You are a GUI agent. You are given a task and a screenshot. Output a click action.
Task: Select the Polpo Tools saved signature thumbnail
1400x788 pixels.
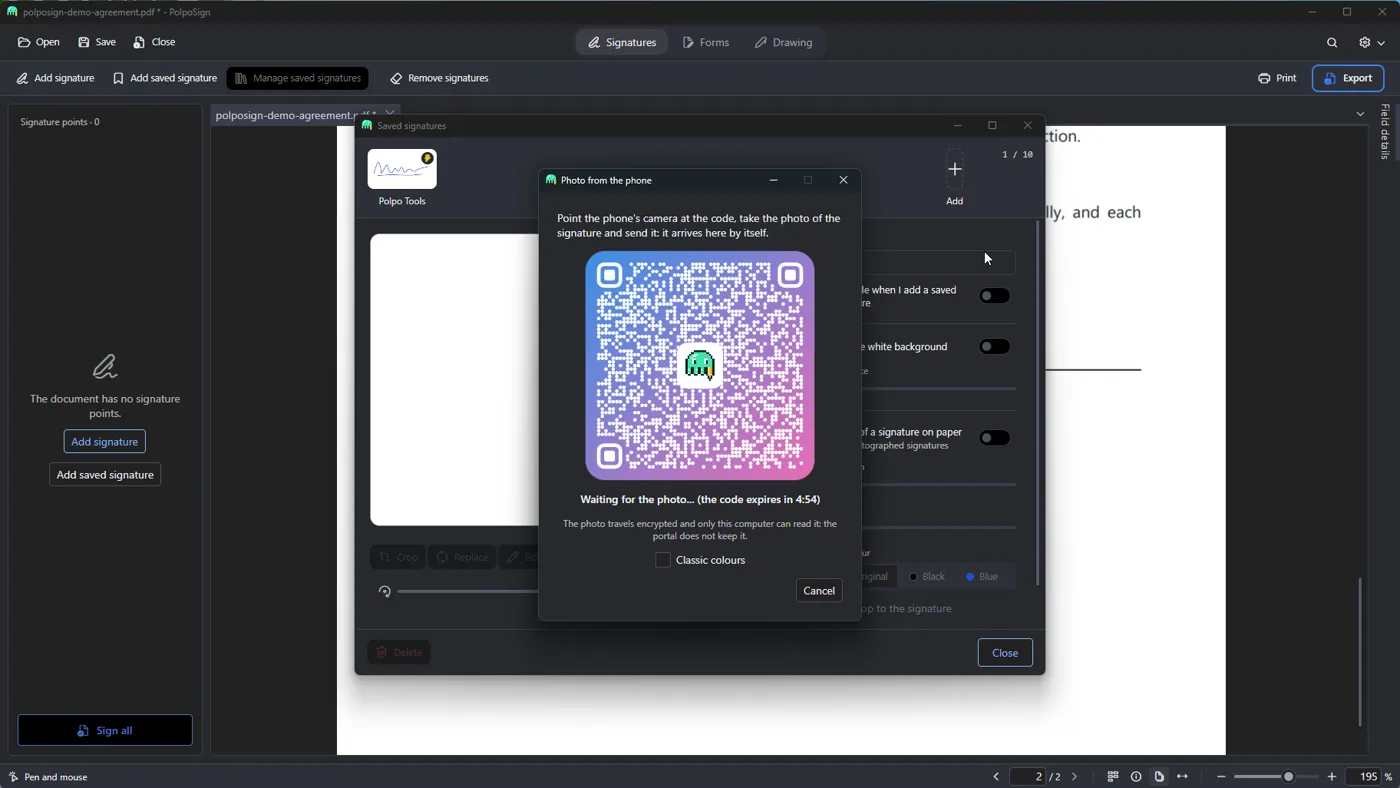pos(402,169)
